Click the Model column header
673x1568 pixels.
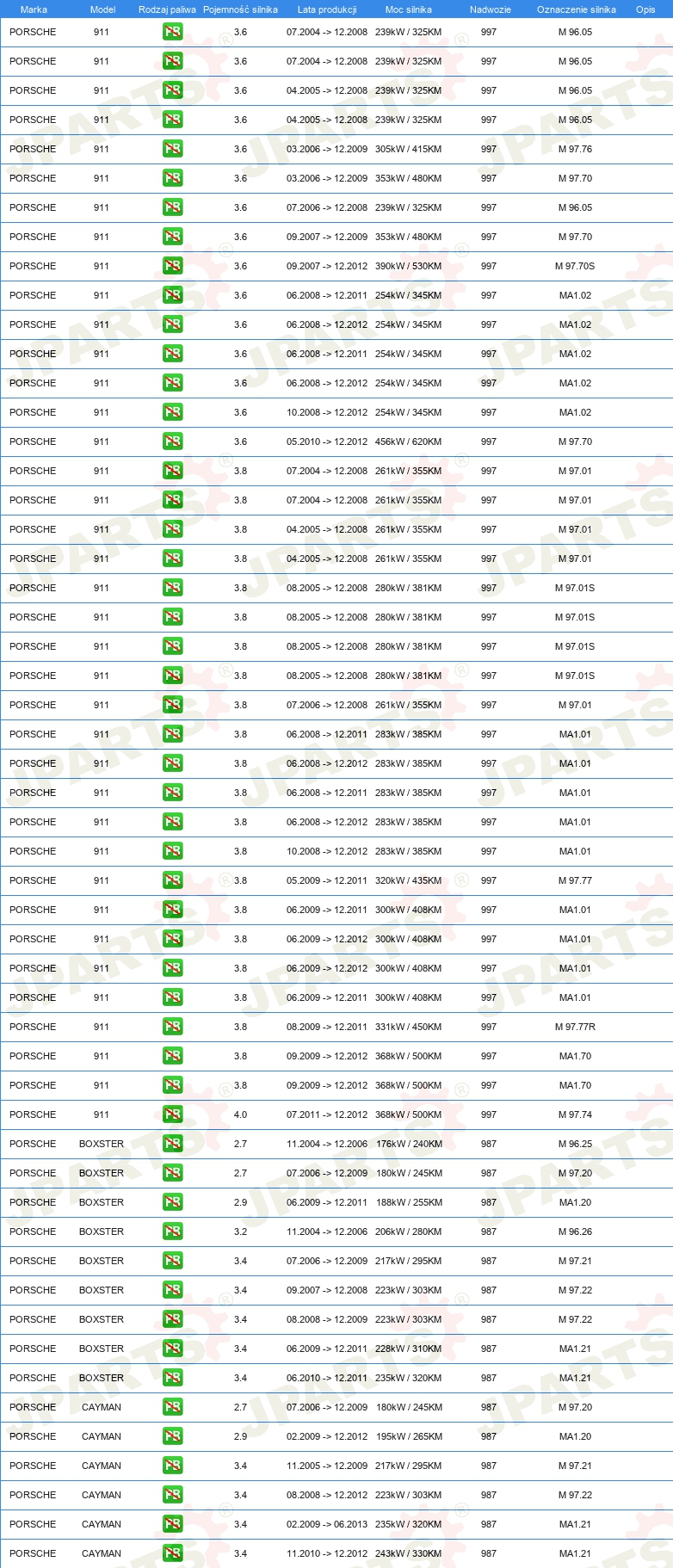[x=102, y=9]
